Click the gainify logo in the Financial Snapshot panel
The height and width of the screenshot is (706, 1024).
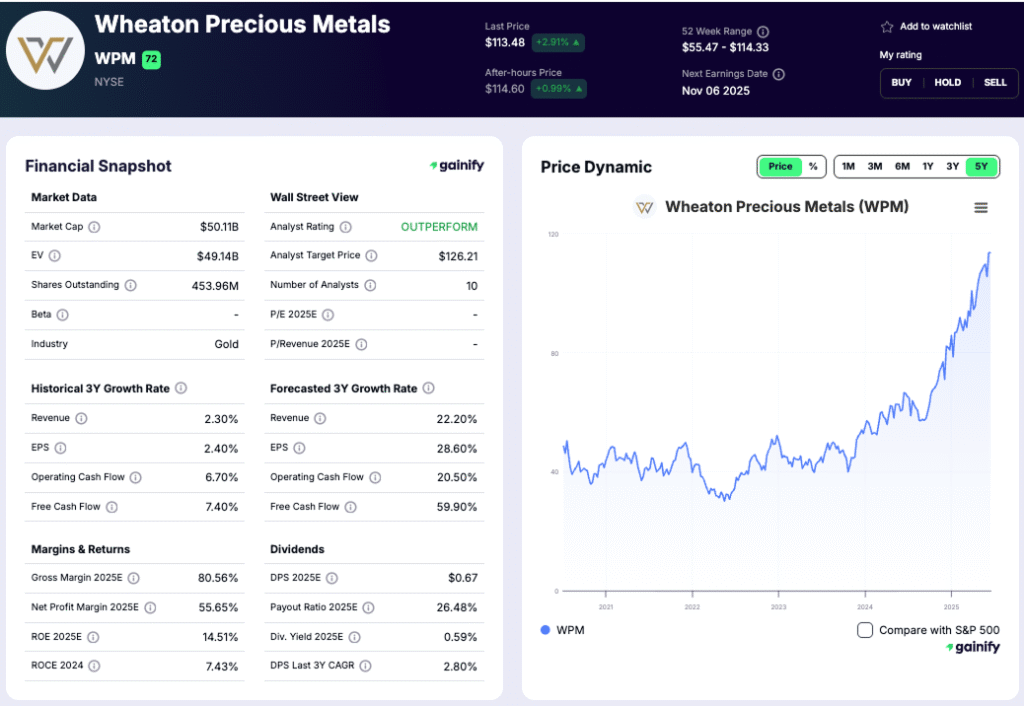[456, 166]
